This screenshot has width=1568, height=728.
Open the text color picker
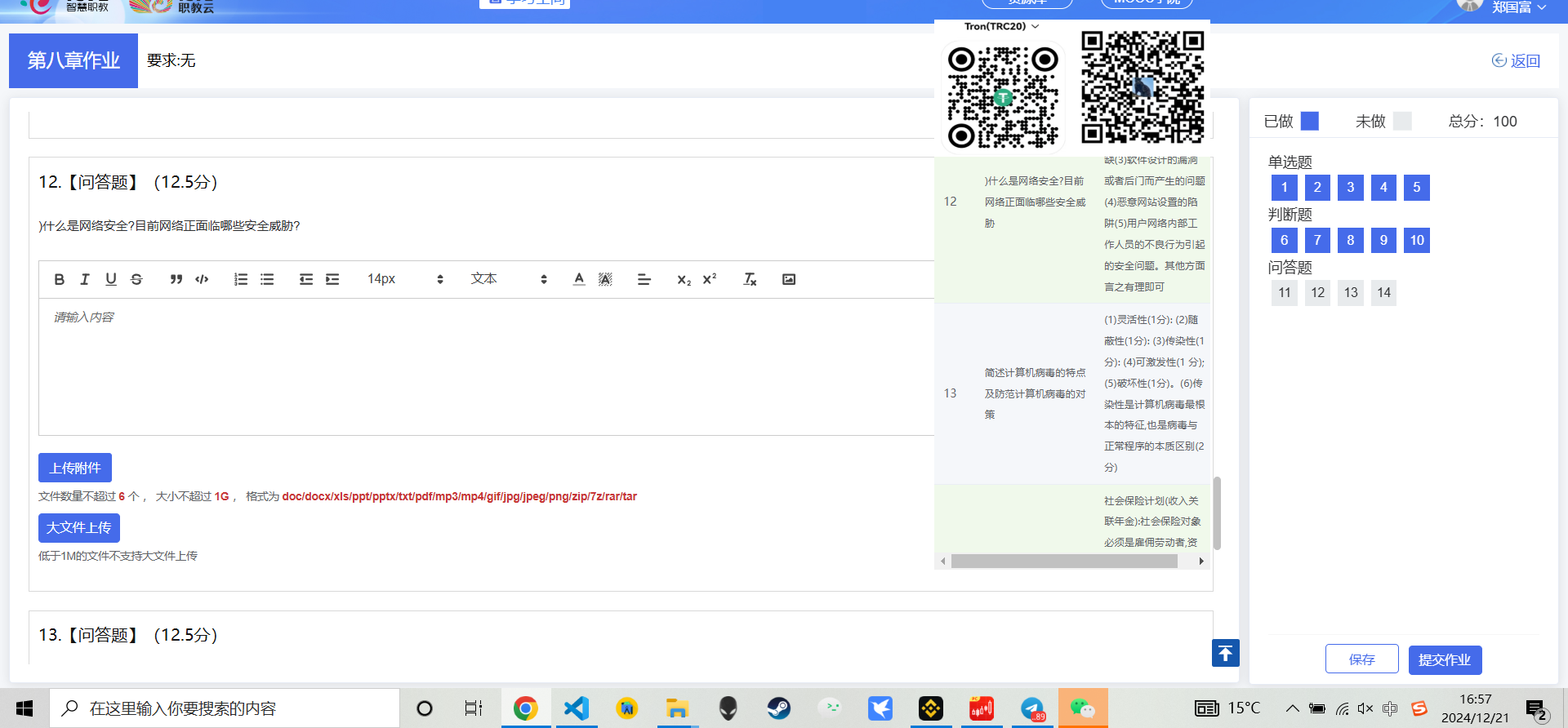(x=579, y=279)
